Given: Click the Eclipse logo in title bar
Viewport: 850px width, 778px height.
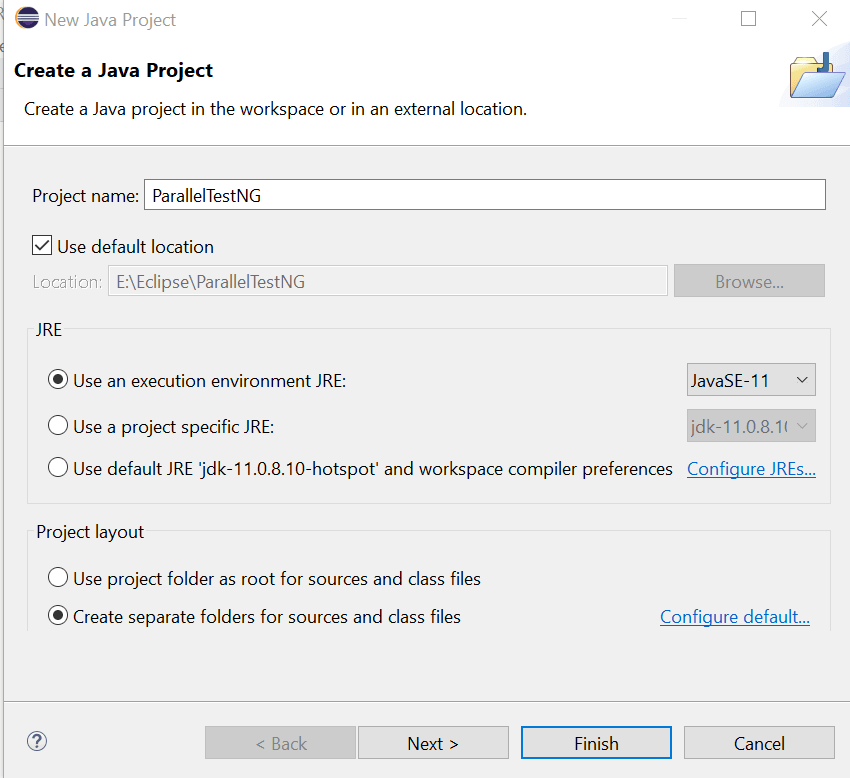Looking at the screenshot, I should 27,19.
